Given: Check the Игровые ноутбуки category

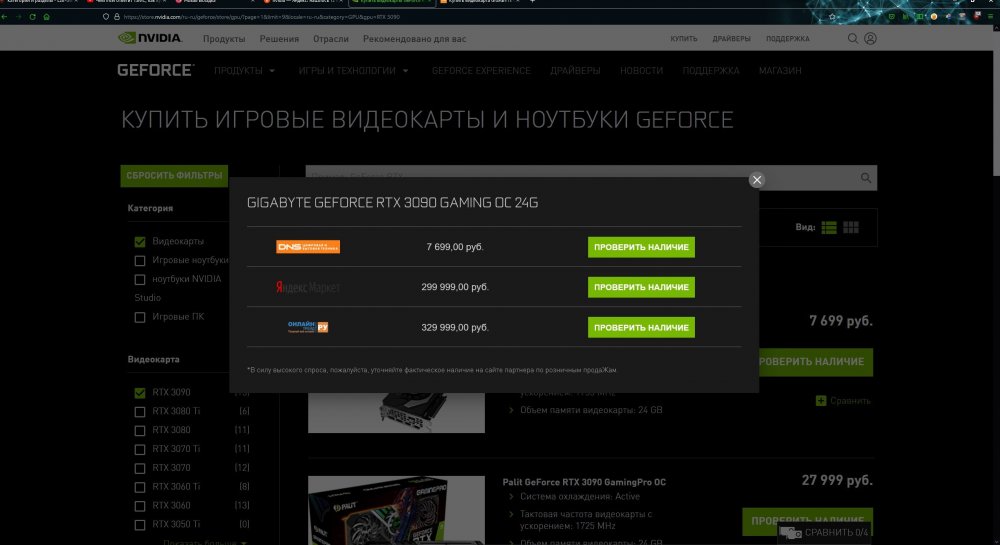Looking at the screenshot, I should pyautogui.click(x=140, y=261).
